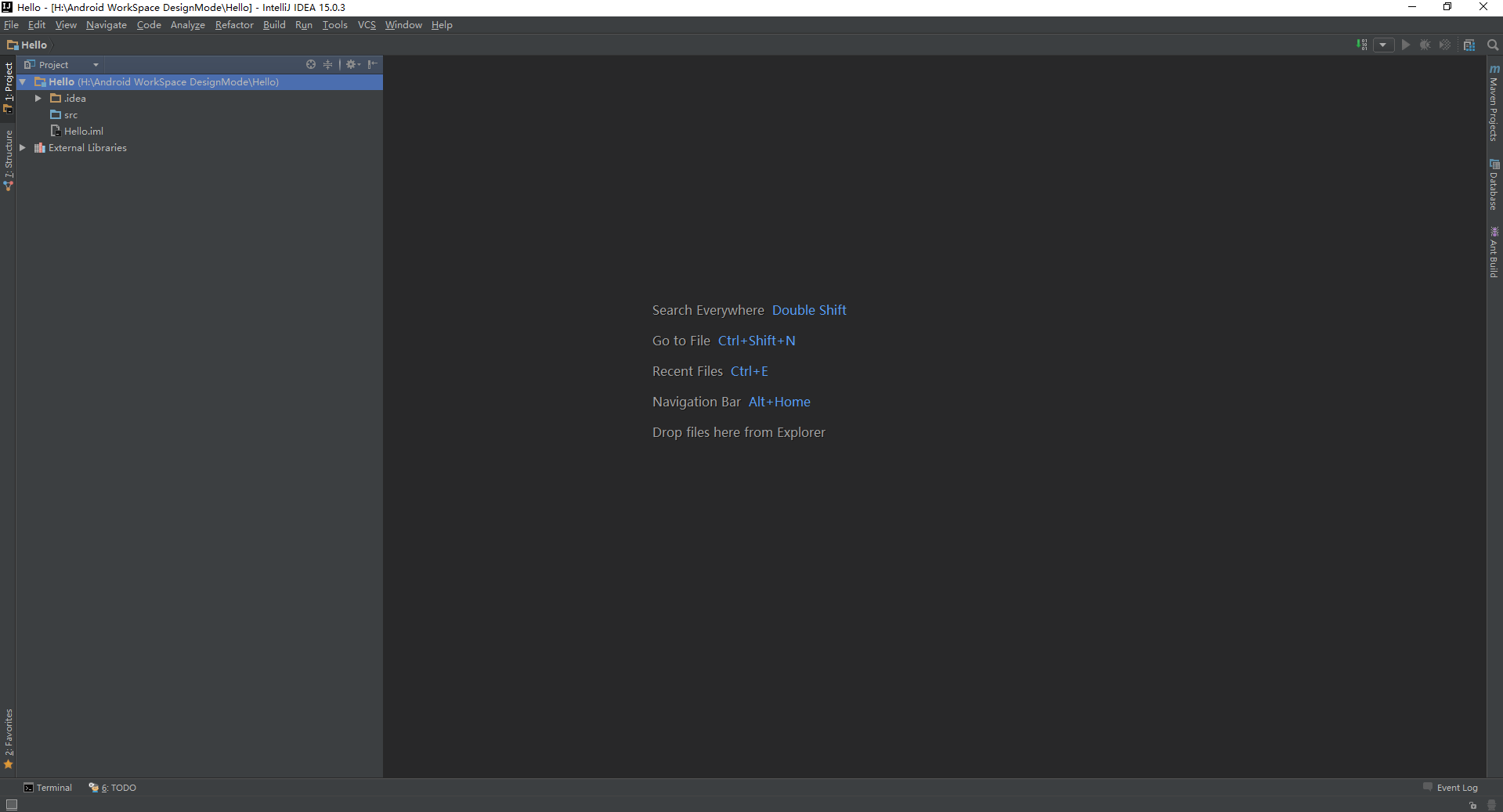1503x812 pixels.
Task: Collapse the Hello project root node
Action: [23, 81]
